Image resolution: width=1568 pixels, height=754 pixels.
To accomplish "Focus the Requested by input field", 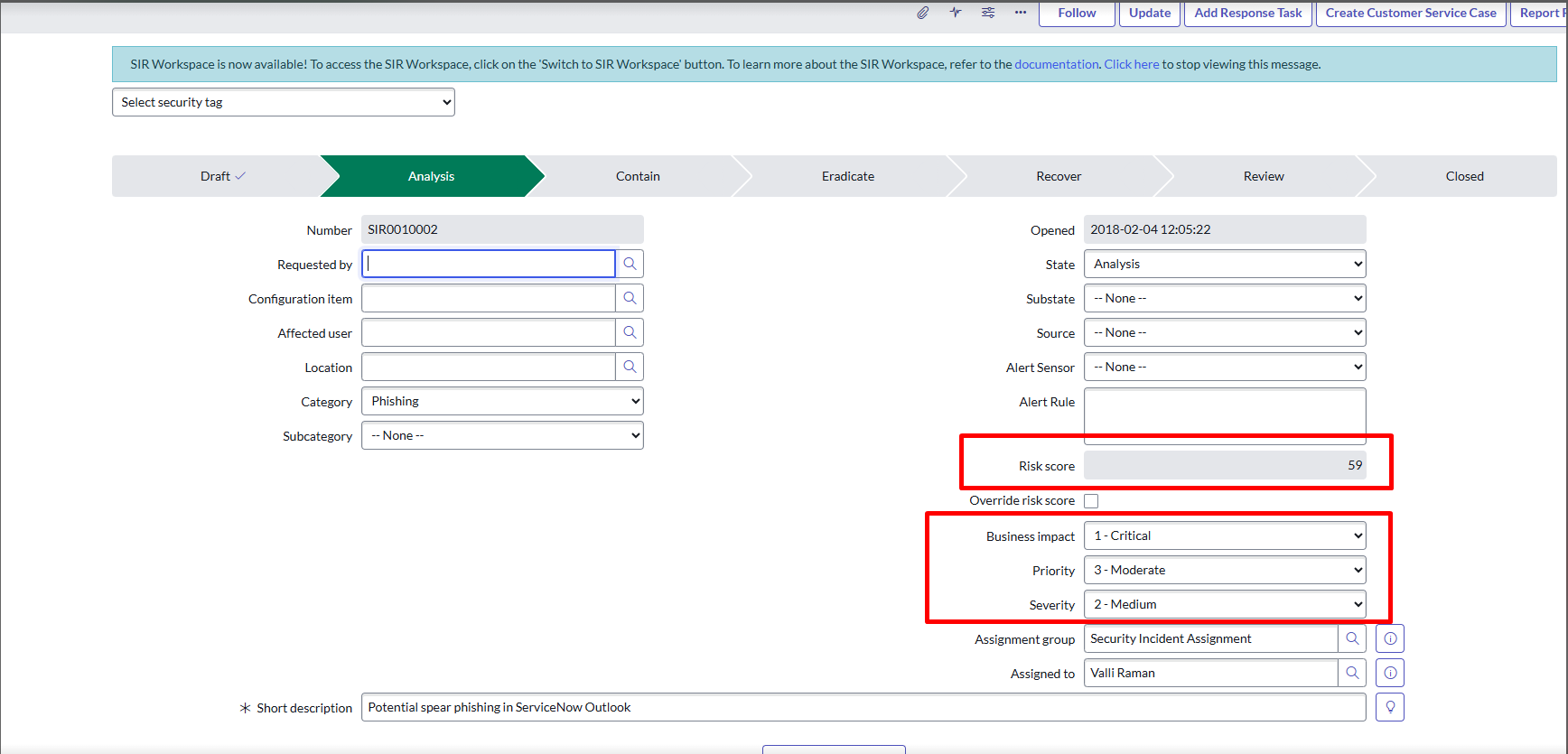I will coord(489,264).
